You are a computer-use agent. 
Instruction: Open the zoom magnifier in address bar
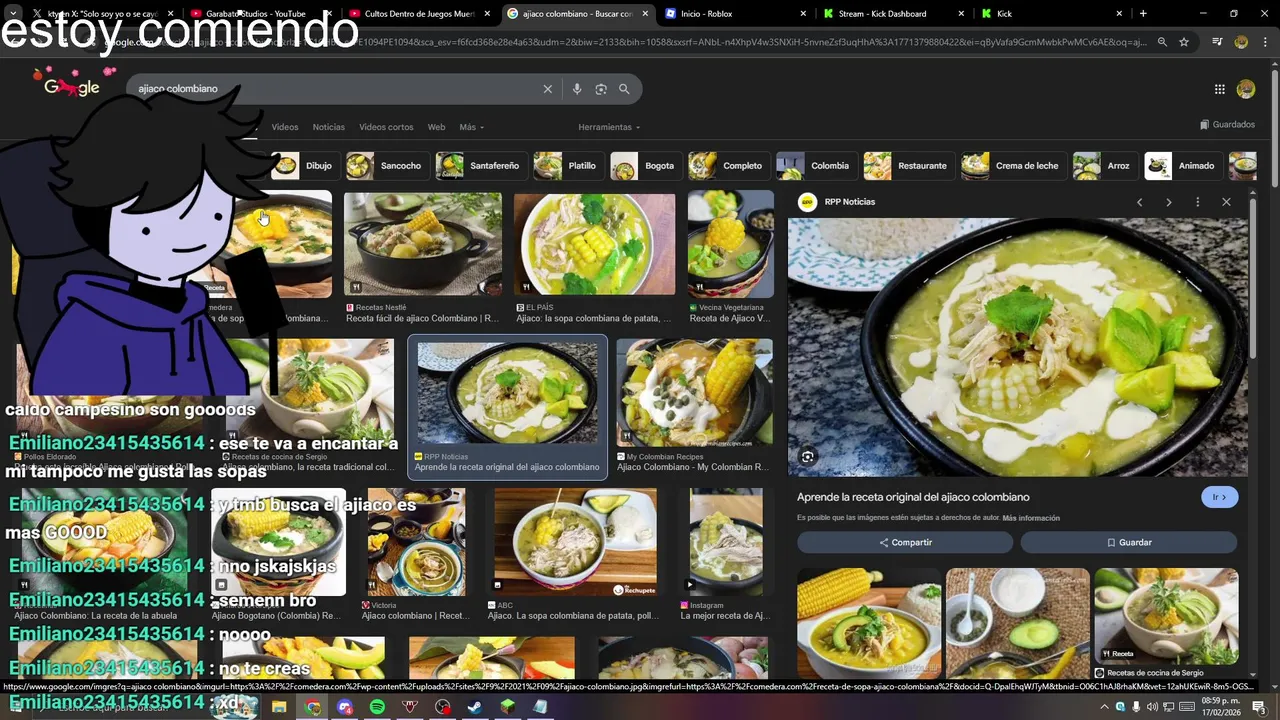[1162, 42]
